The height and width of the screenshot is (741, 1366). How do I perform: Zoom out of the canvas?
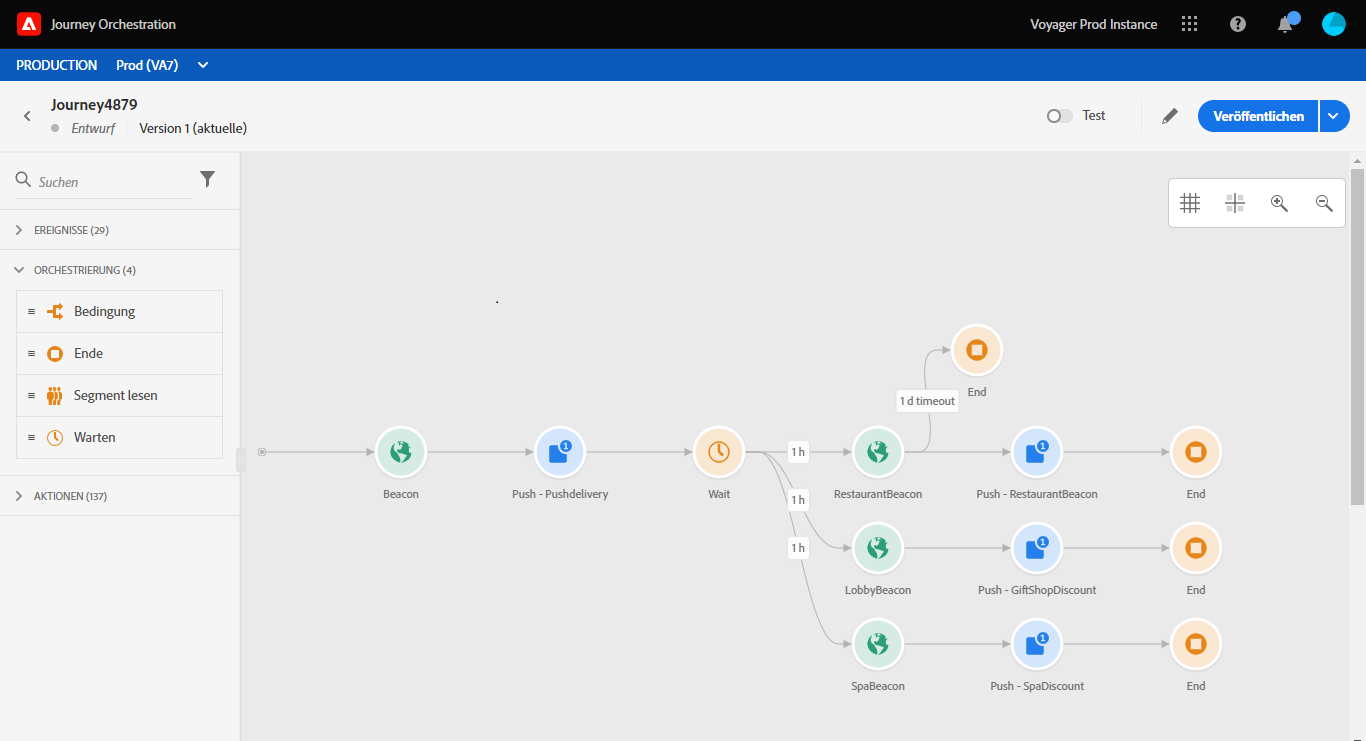tap(1324, 203)
